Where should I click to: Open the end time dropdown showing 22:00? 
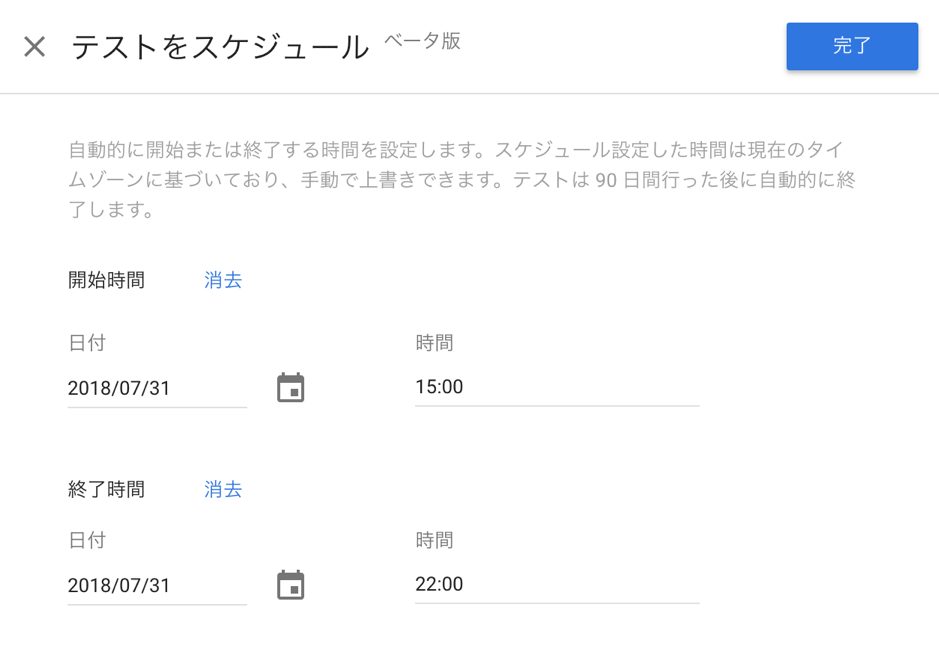point(556,584)
